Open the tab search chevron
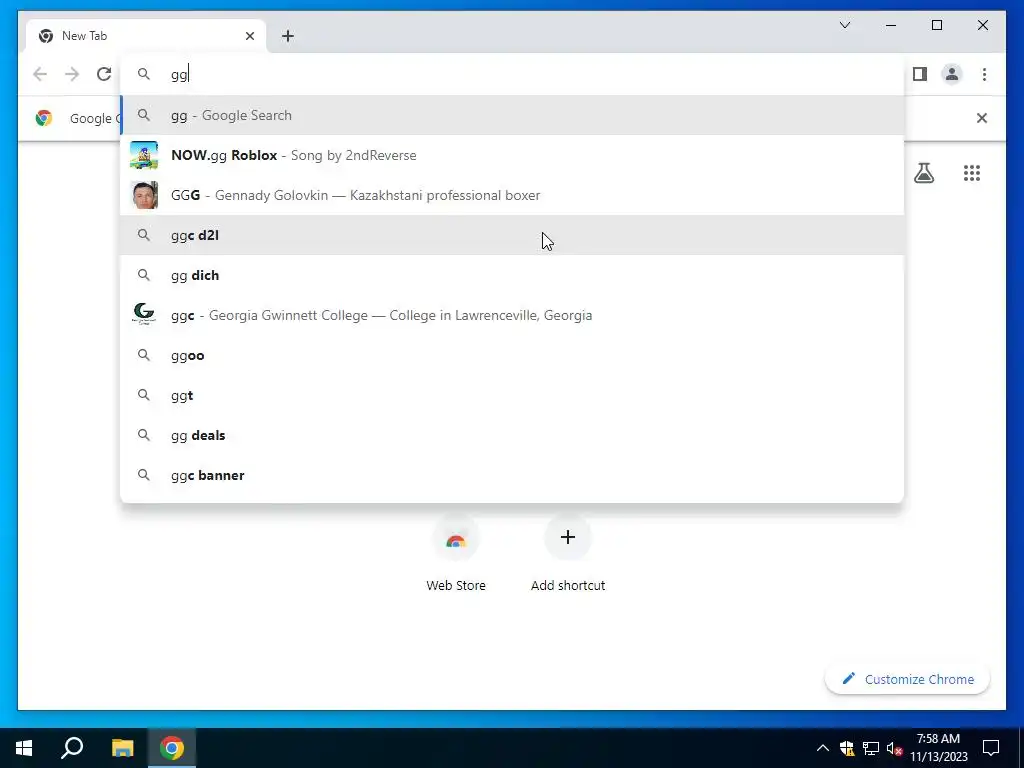 click(x=844, y=25)
